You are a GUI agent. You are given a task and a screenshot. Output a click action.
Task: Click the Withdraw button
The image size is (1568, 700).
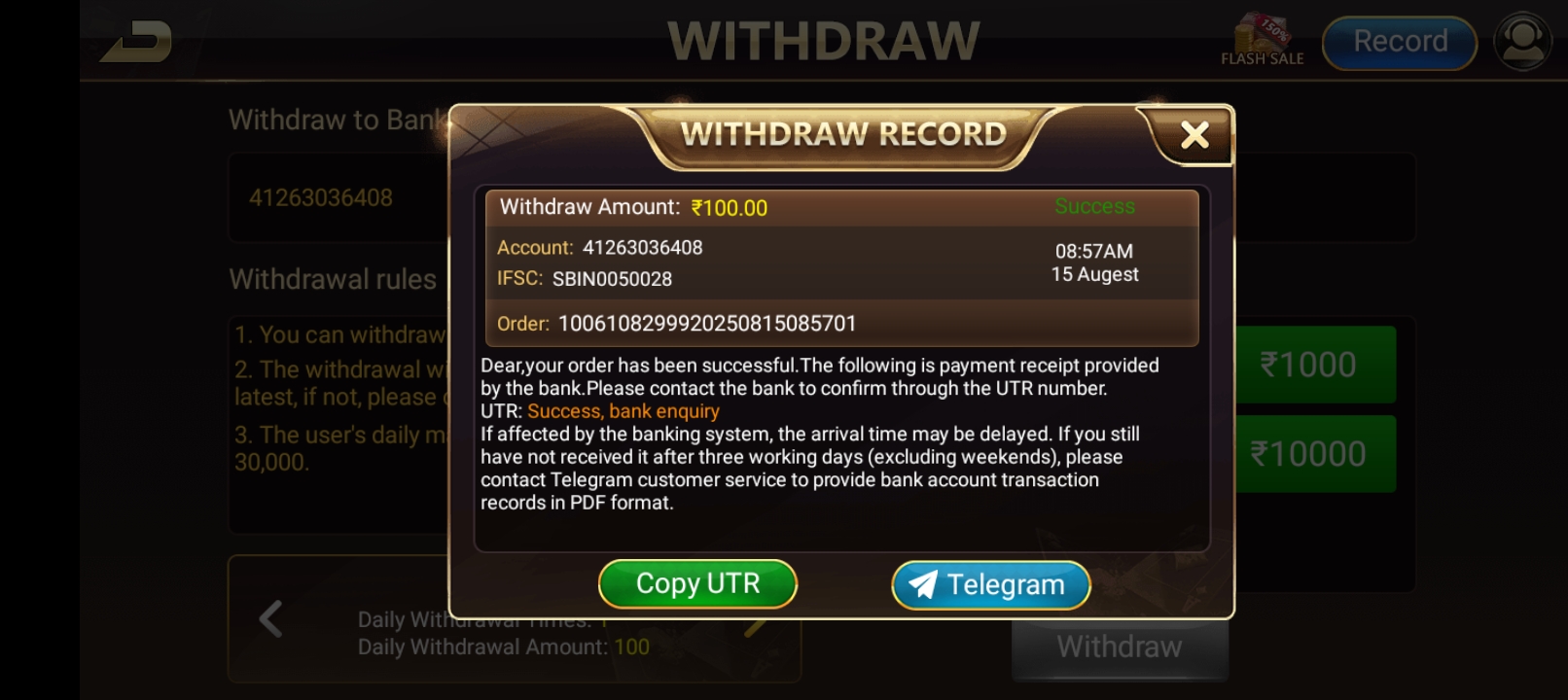(1120, 647)
